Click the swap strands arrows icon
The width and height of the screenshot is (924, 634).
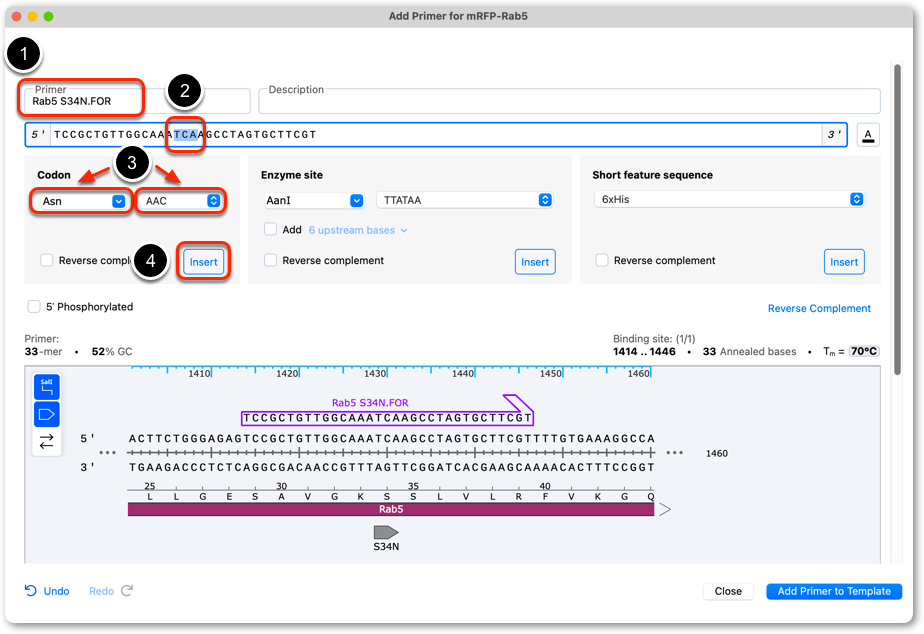[x=47, y=441]
